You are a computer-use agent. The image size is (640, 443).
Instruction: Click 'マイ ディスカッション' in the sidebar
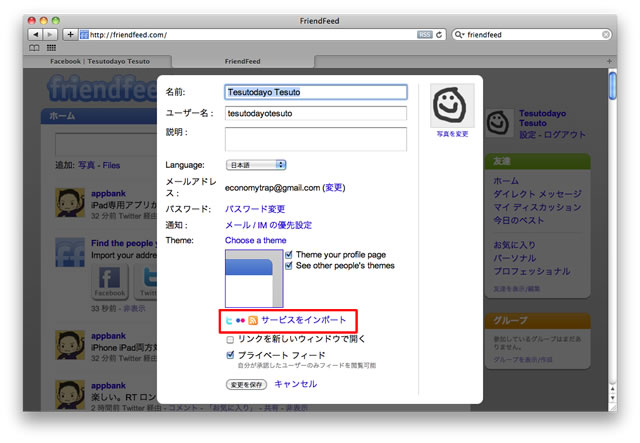tap(537, 207)
